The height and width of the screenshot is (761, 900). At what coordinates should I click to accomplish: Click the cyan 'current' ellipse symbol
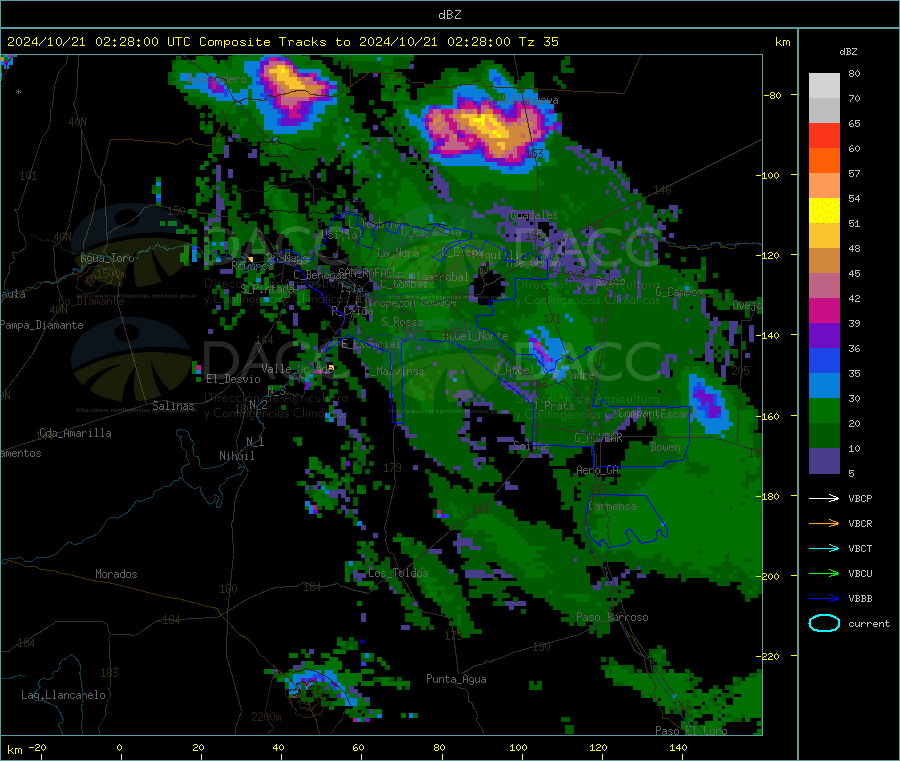(x=824, y=623)
